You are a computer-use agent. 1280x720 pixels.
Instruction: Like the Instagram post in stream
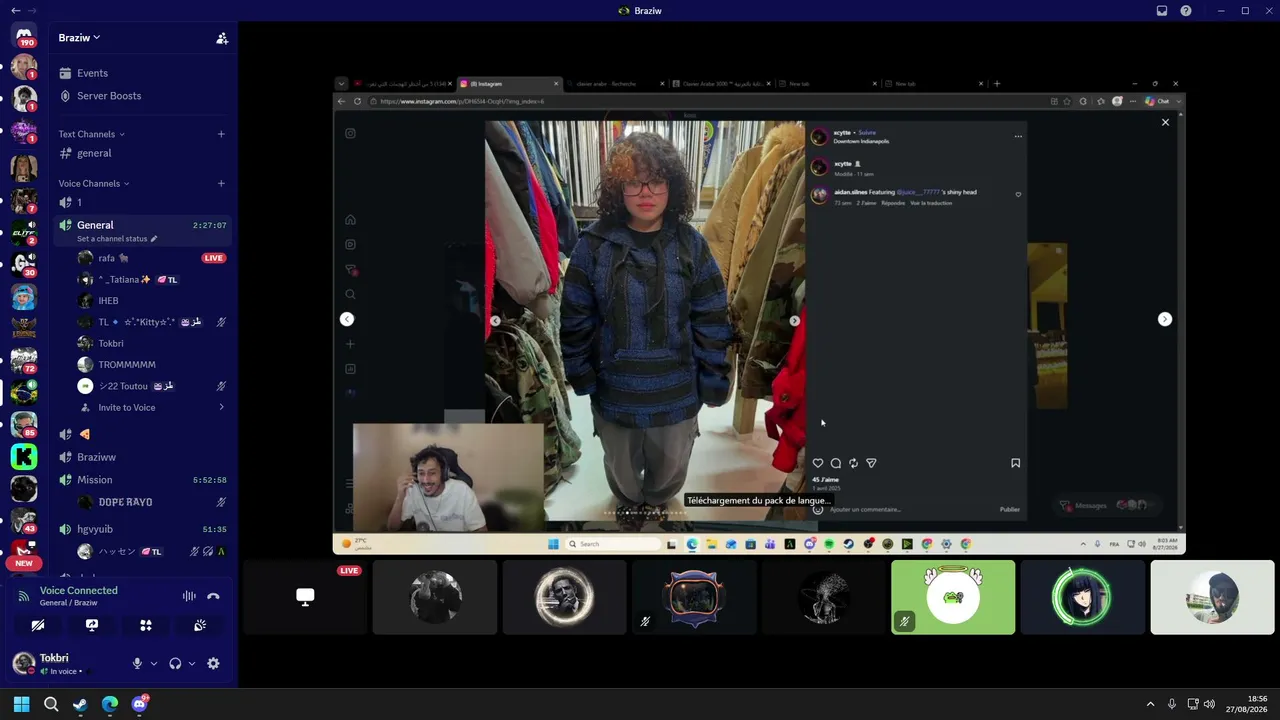point(818,463)
